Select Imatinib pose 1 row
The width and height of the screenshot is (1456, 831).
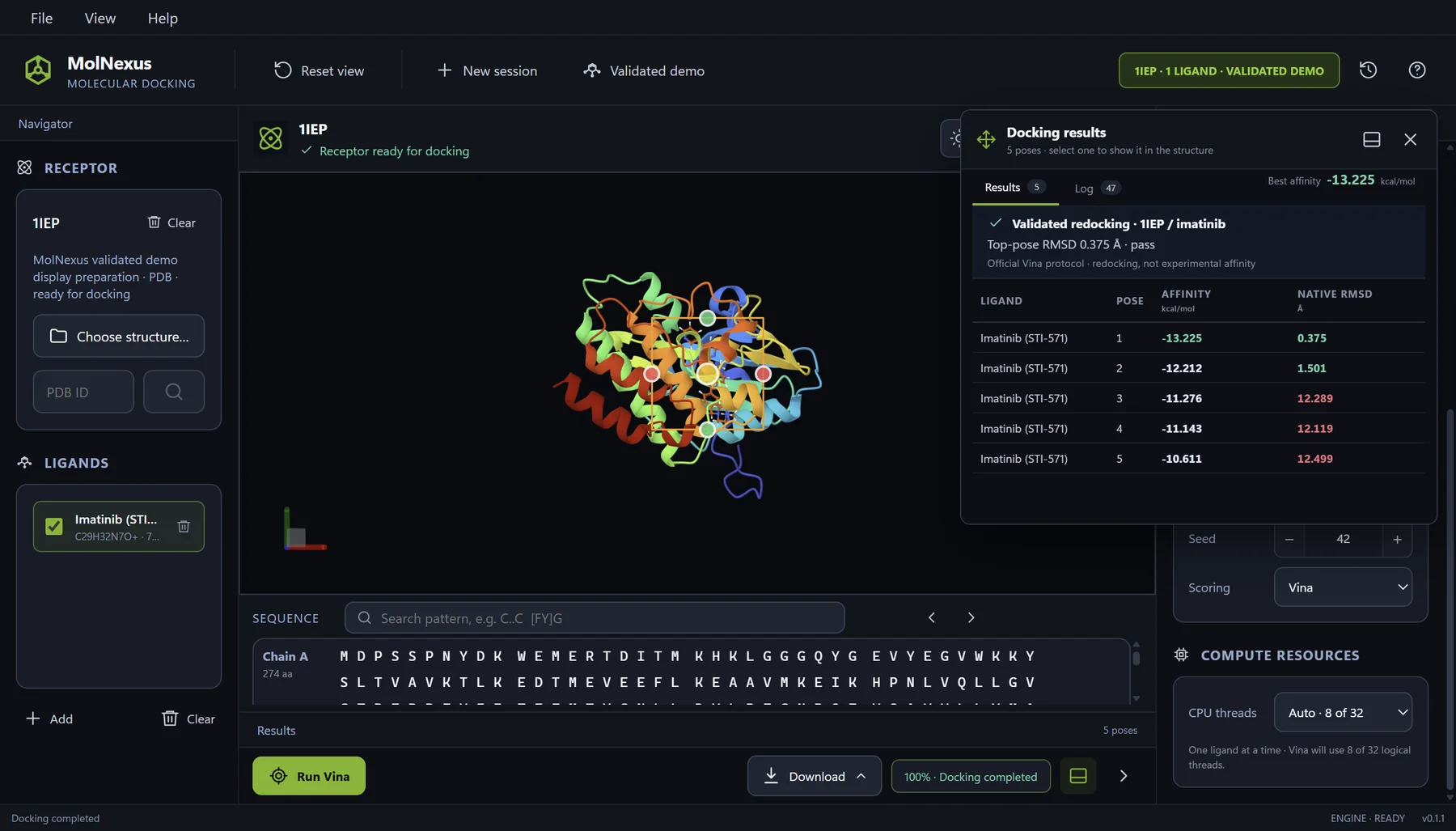coord(1198,338)
